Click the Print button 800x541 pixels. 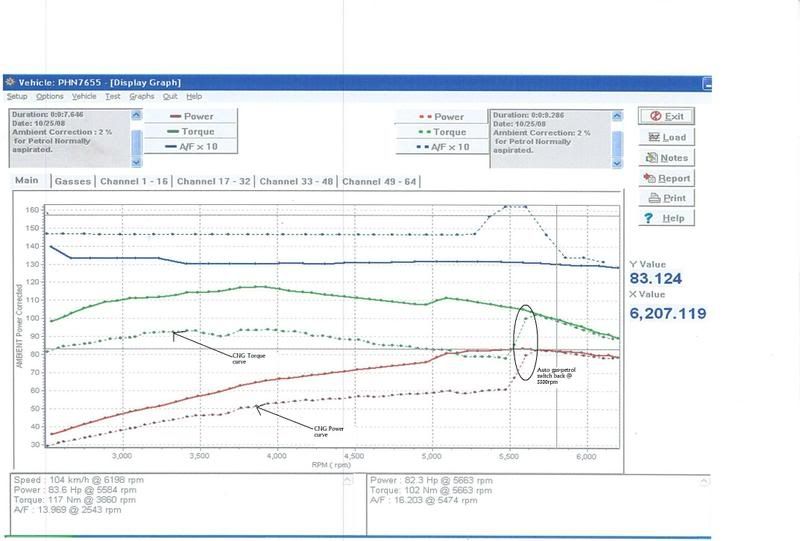pos(666,198)
